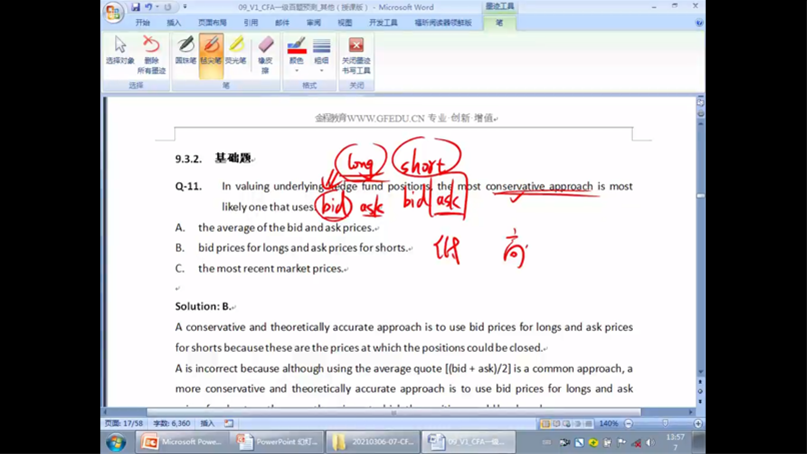Open Word help question mark icon
This screenshot has width=807, height=454.
pos(699,23)
